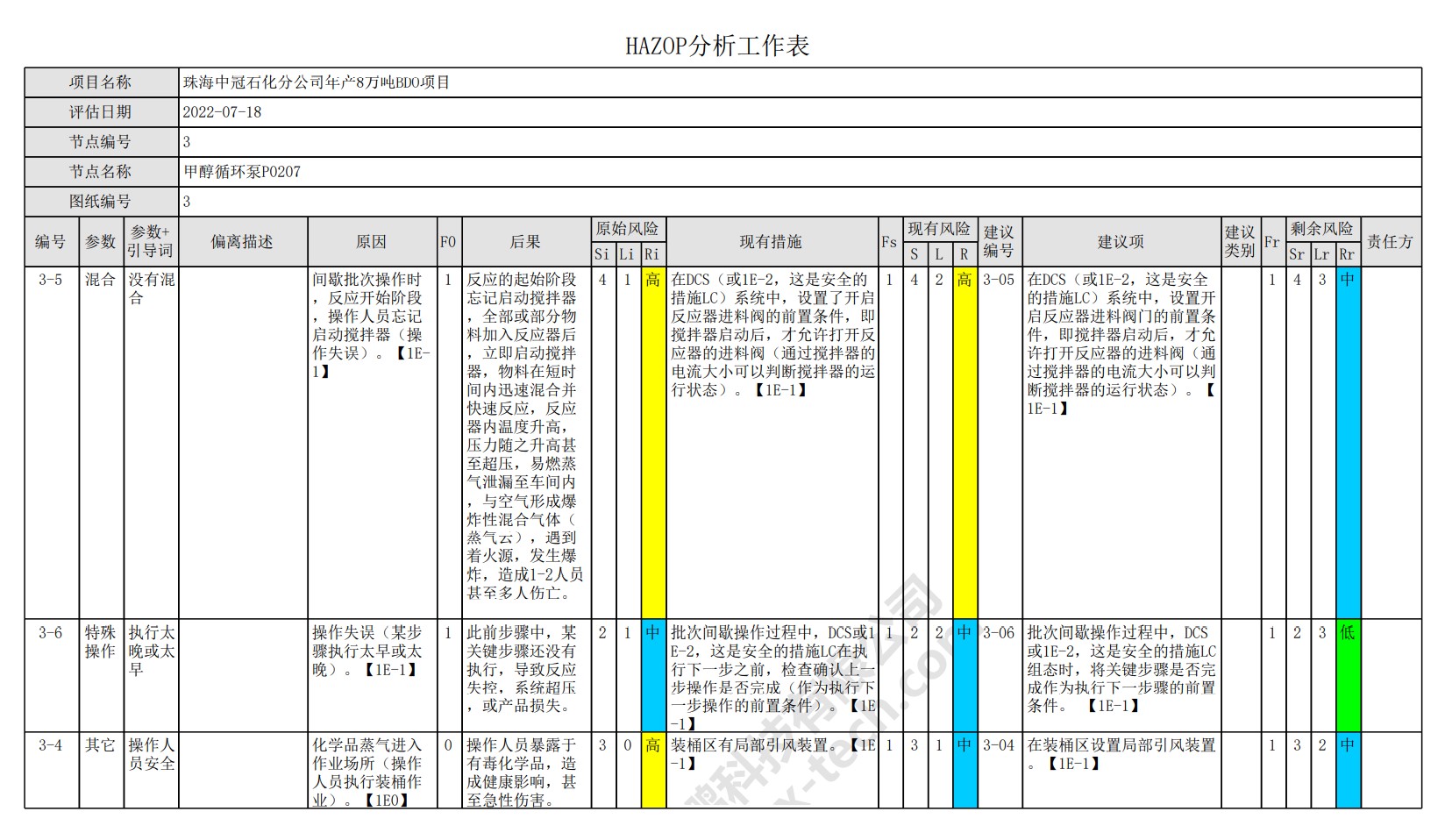This screenshot has width=1445, height=840.
Task: Select recommendation cell starting '在DCS（或1E-2，这是安全'
Action: click(x=1121, y=443)
